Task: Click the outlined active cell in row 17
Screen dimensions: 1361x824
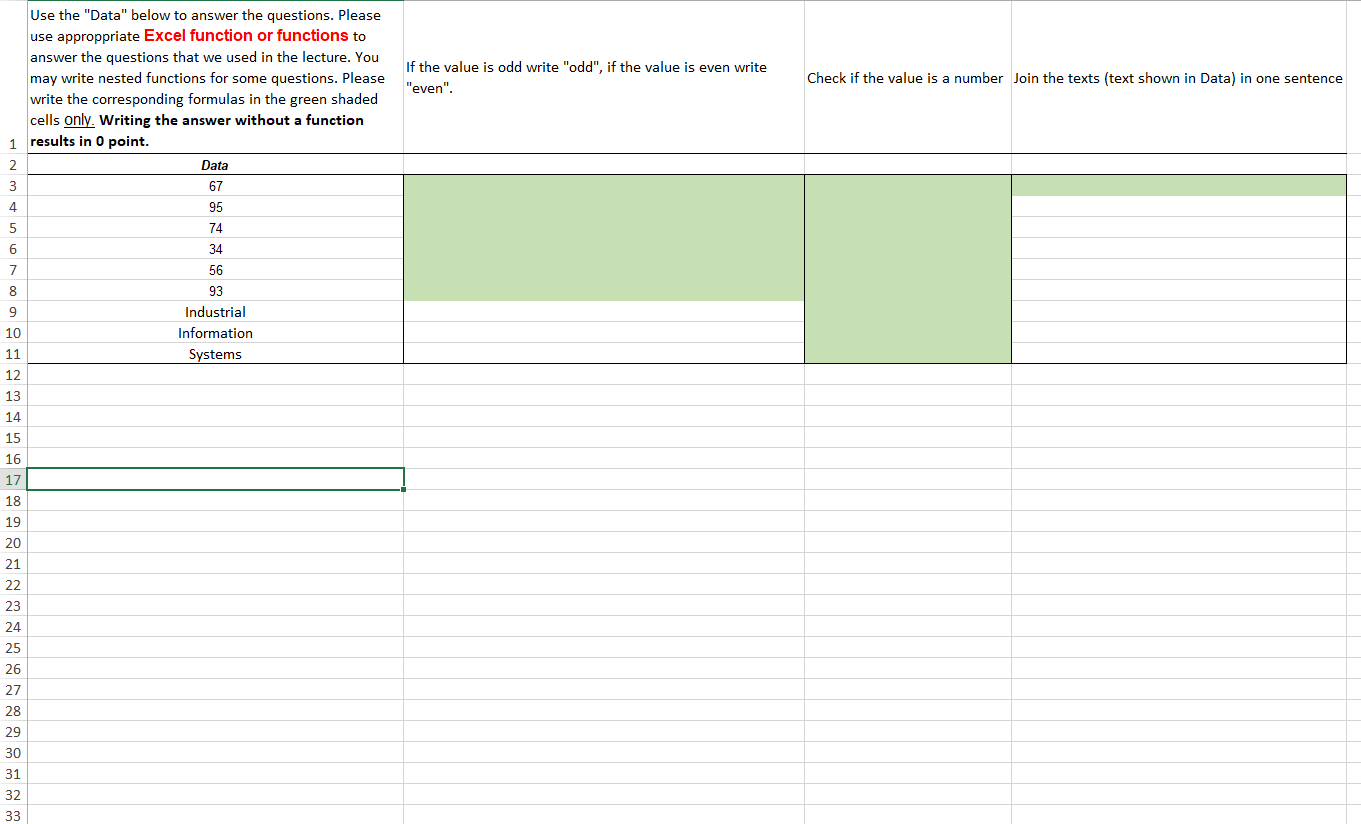Action: [x=215, y=479]
